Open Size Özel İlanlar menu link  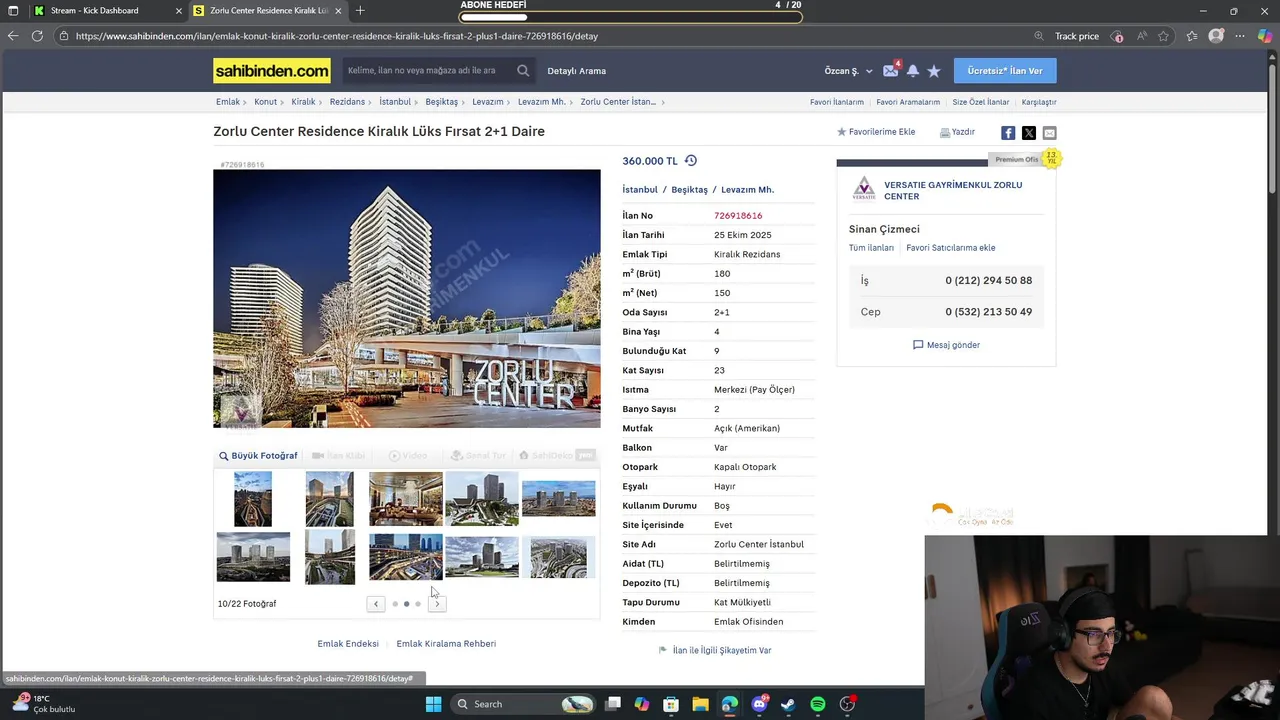980,102
